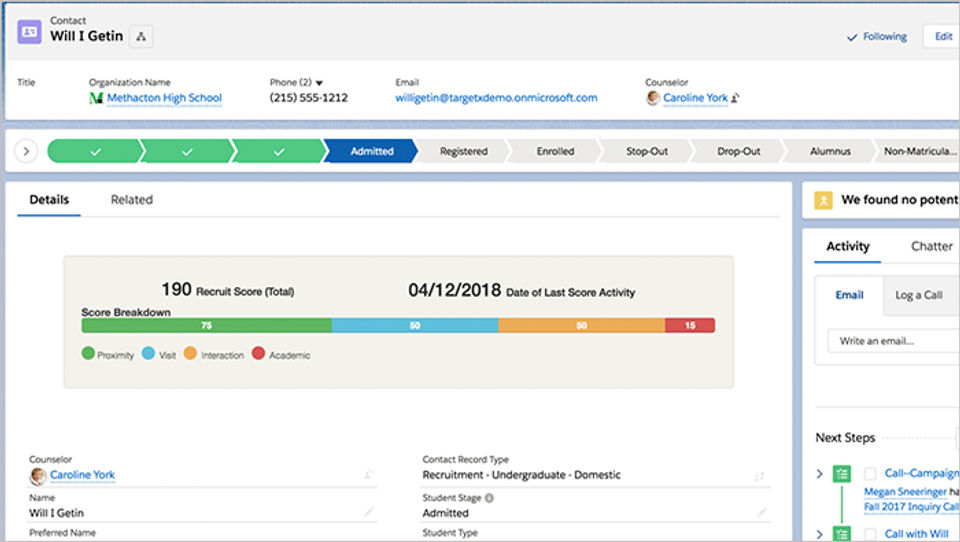
Task: Click phone number (215) 555-1212
Action: click(x=309, y=98)
